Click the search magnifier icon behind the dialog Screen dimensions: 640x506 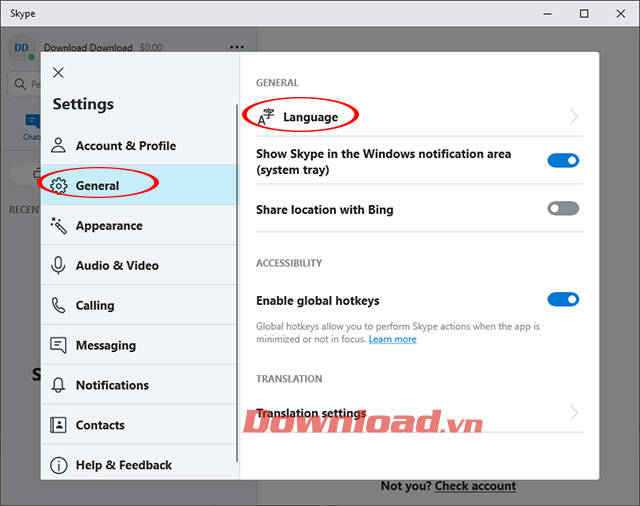[x=20, y=84]
